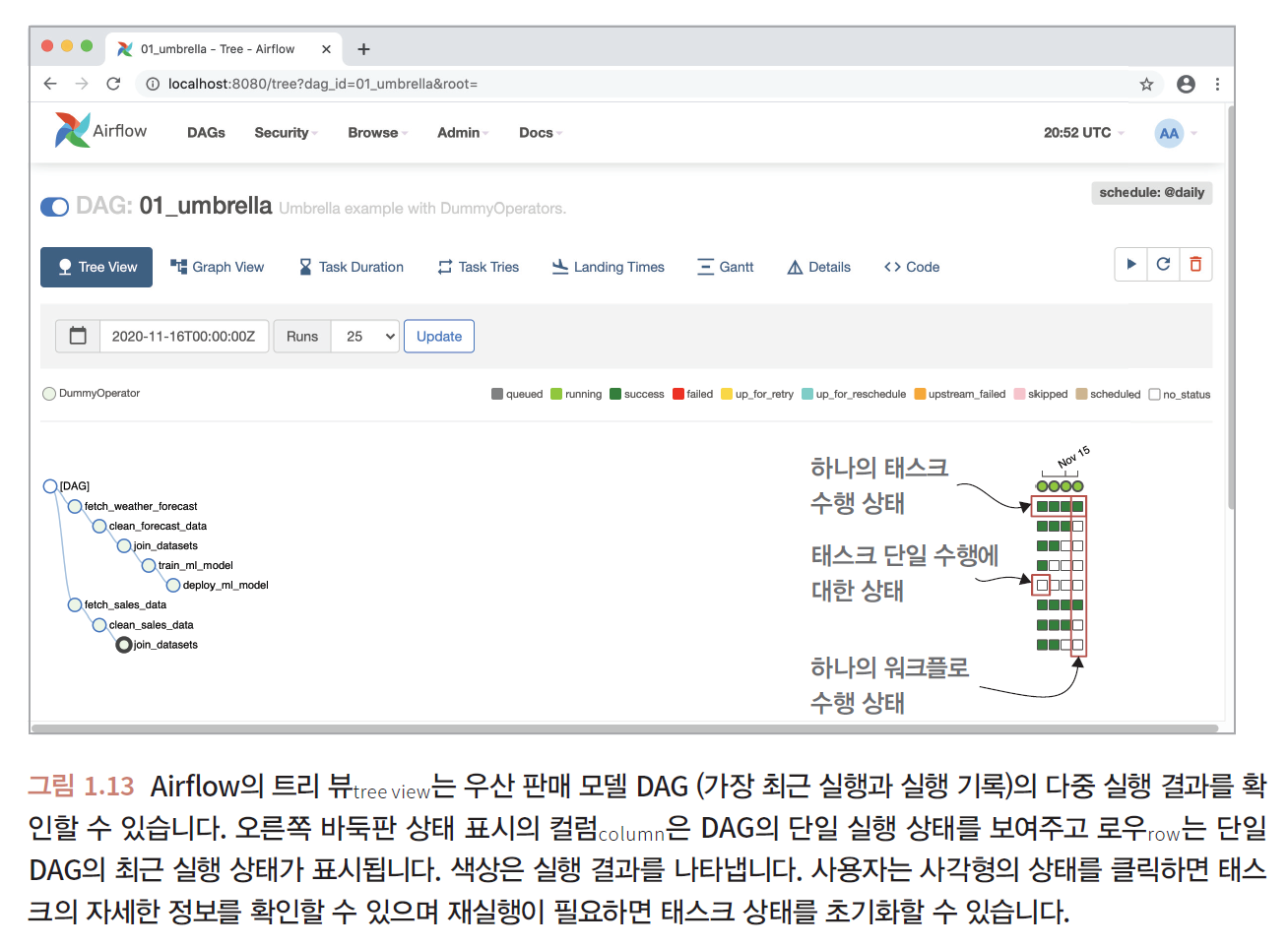Click the scheduled legend swatch
The image size is (1288, 948).
coord(1081,394)
